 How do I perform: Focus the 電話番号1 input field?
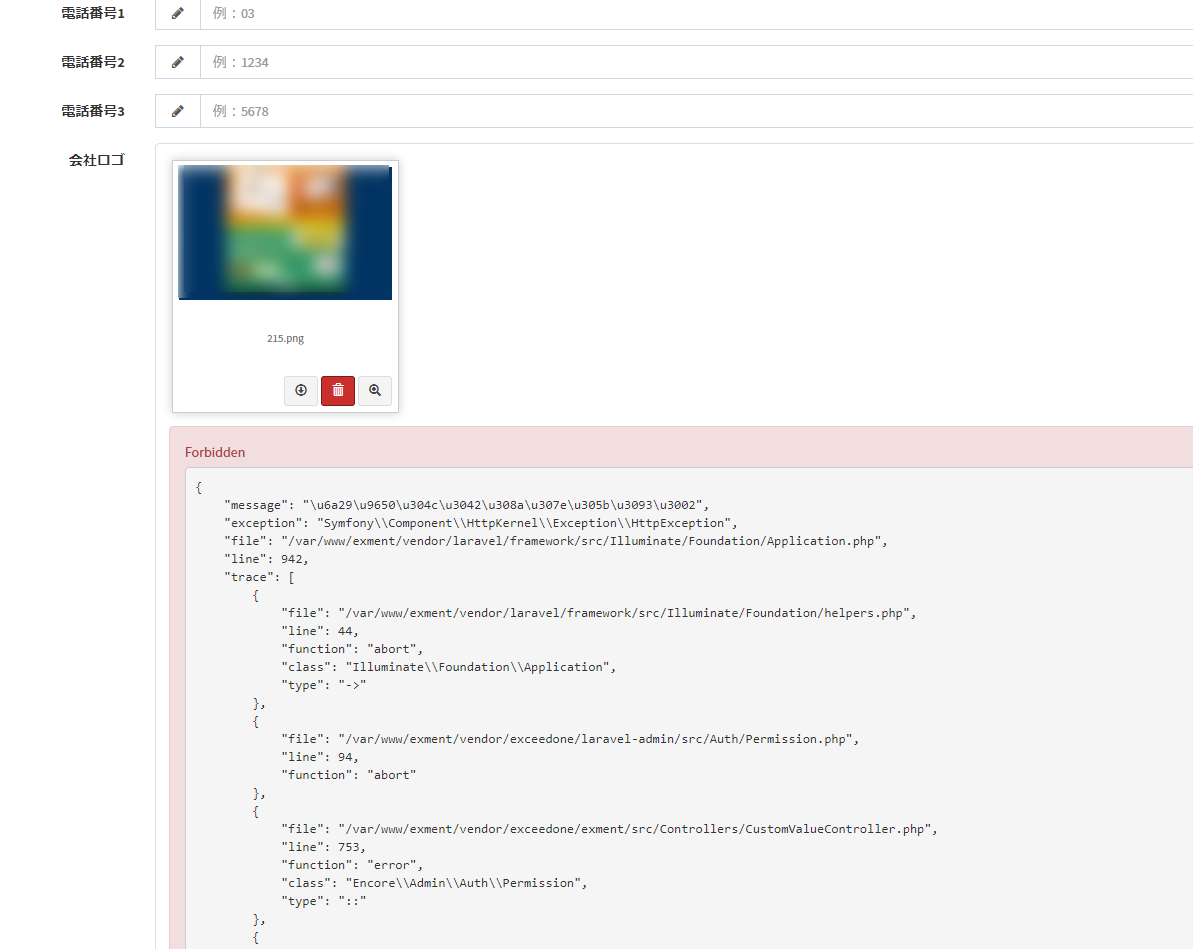coord(696,13)
